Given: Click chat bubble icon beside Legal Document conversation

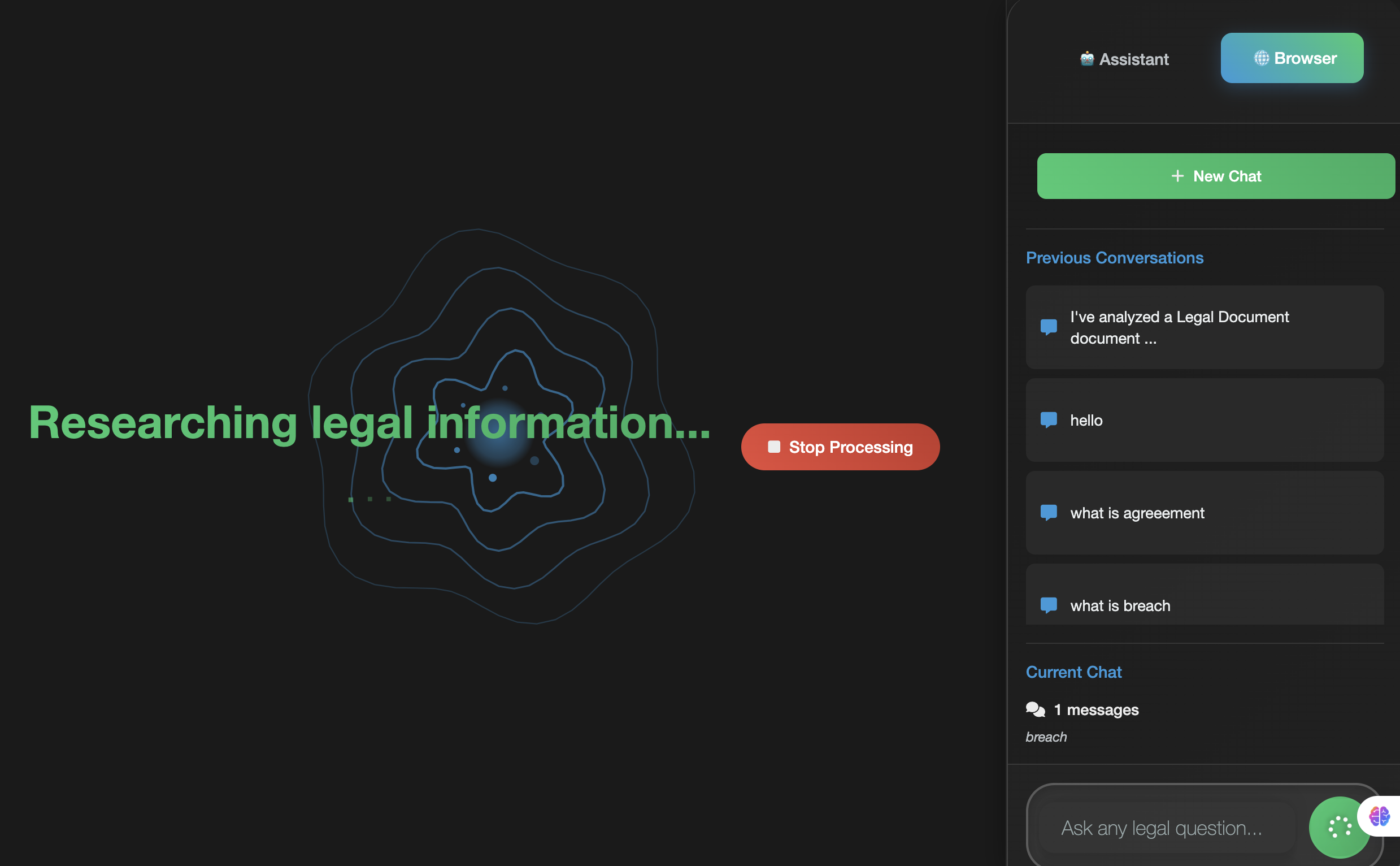Looking at the screenshot, I should coord(1048,327).
